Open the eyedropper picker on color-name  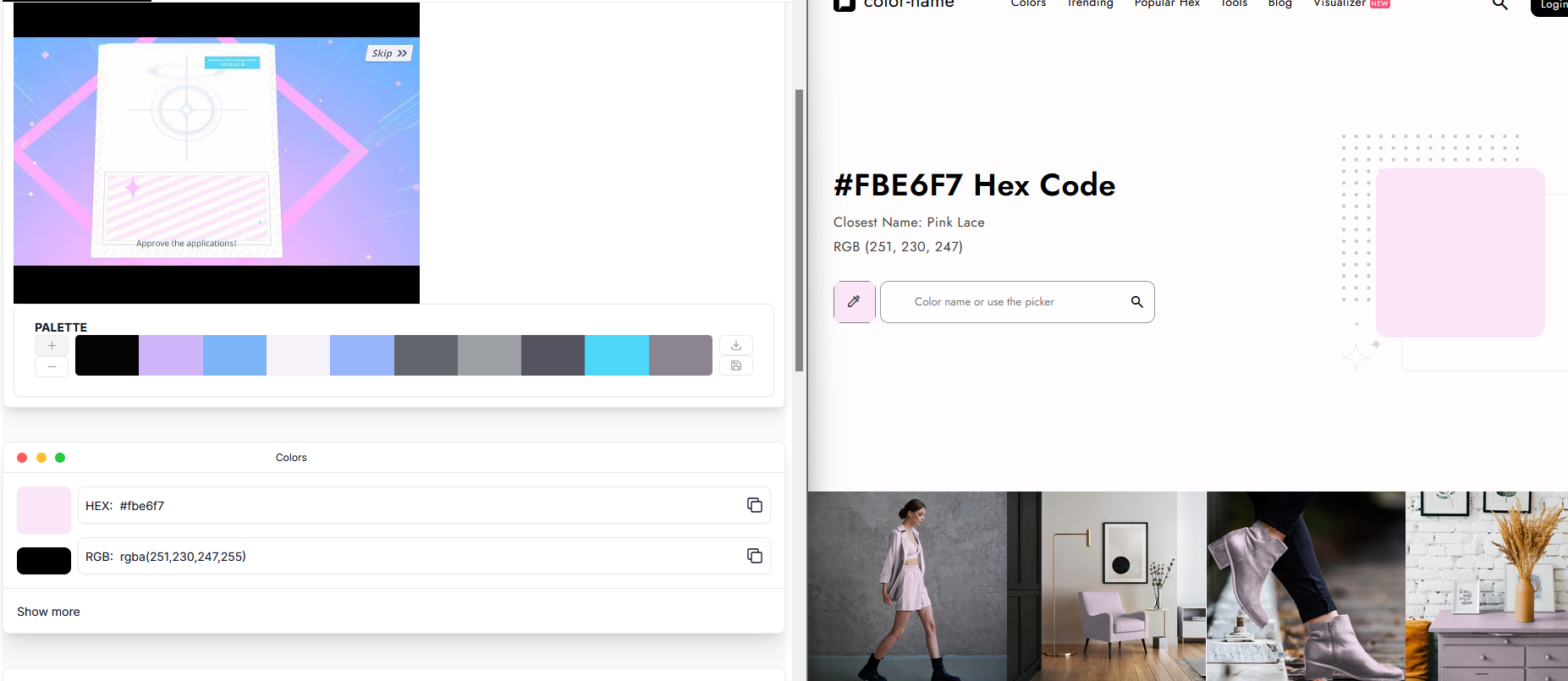pos(854,302)
